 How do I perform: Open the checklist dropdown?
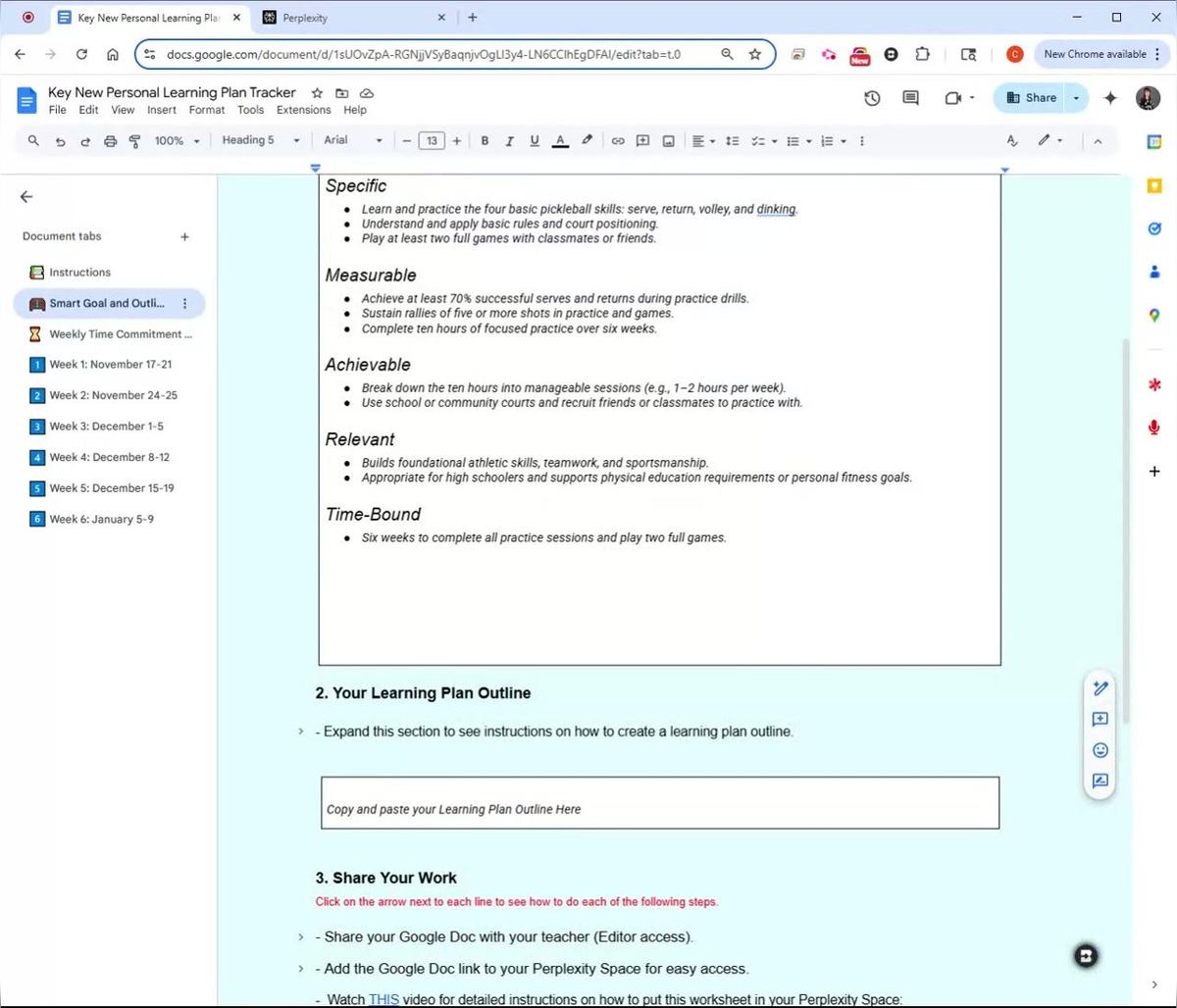764,141
